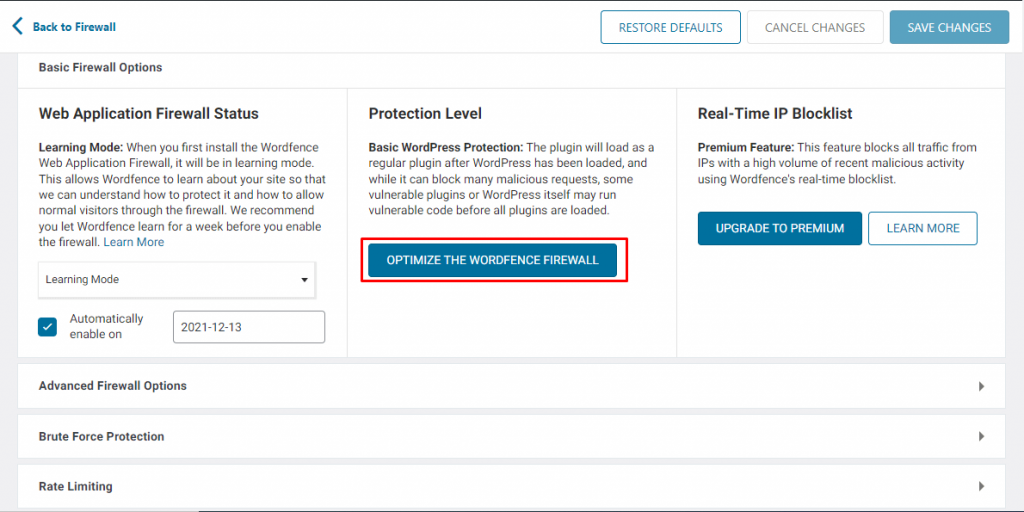
Task: Open the Back to Firewall link text
Action: click(x=74, y=27)
